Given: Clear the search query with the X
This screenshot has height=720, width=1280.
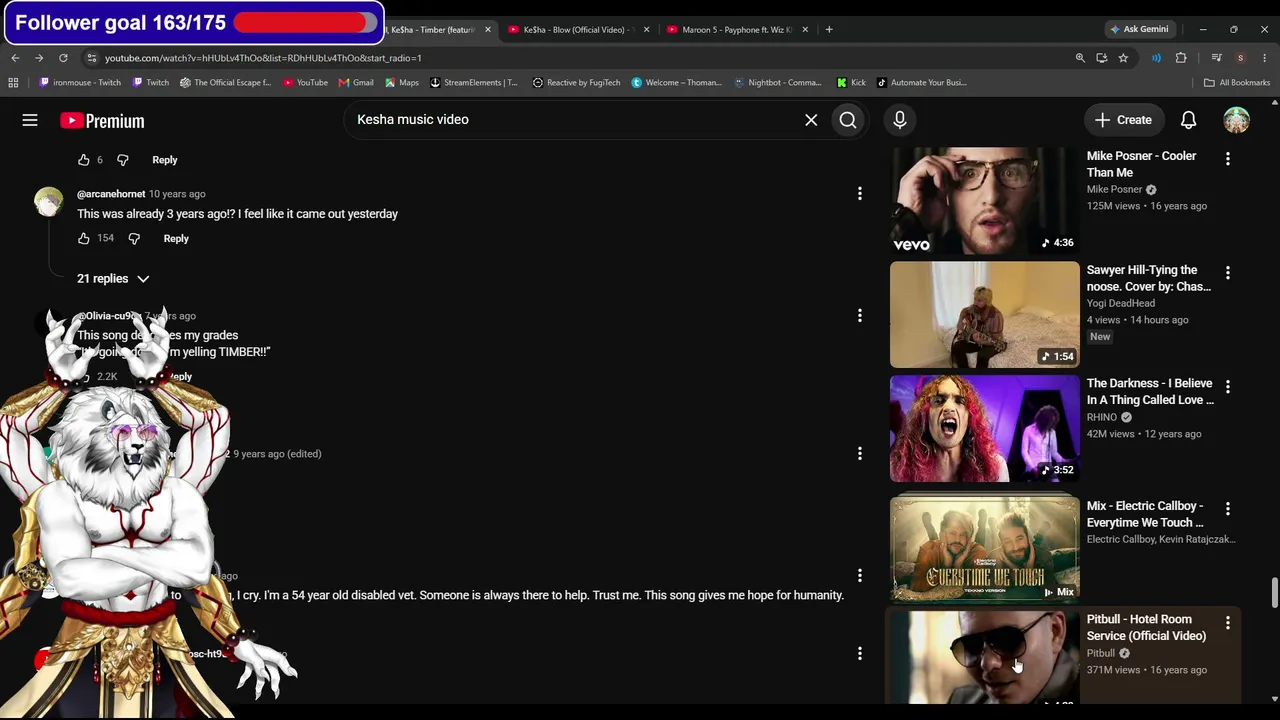Looking at the screenshot, I should [811, 120].
